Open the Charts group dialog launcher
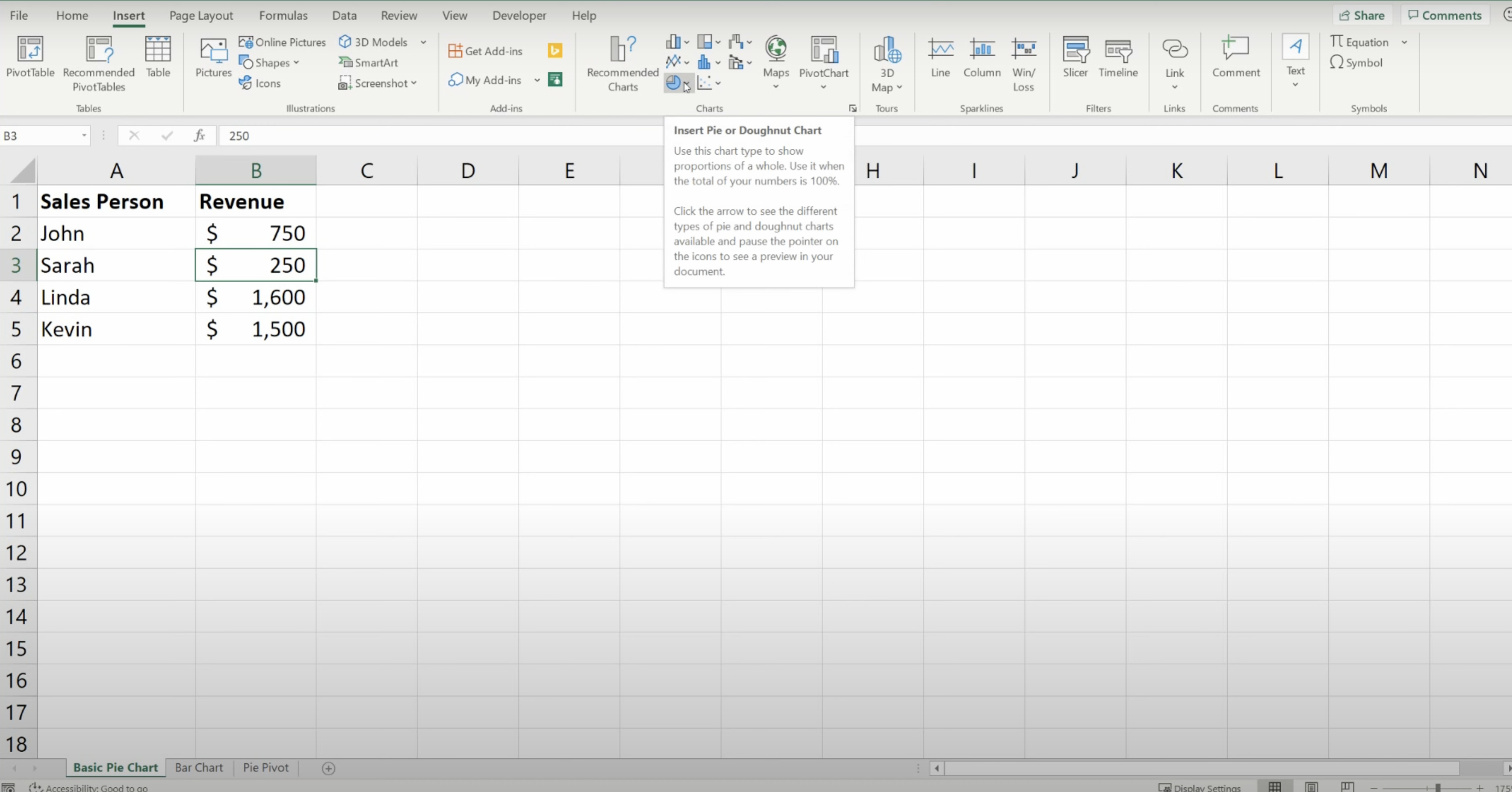The height and width of the screenshot is (792, 1512). 852,109
